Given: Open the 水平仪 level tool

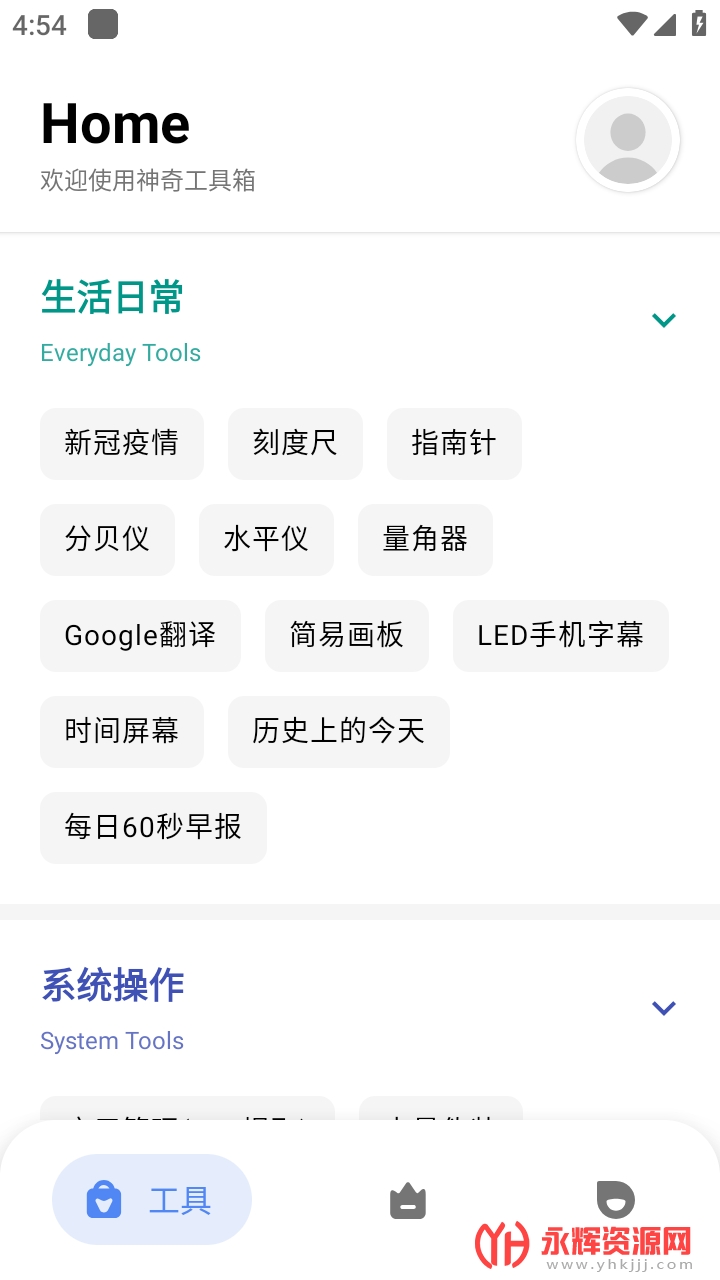Looking at the screenshot, I should tap(266, 540).
